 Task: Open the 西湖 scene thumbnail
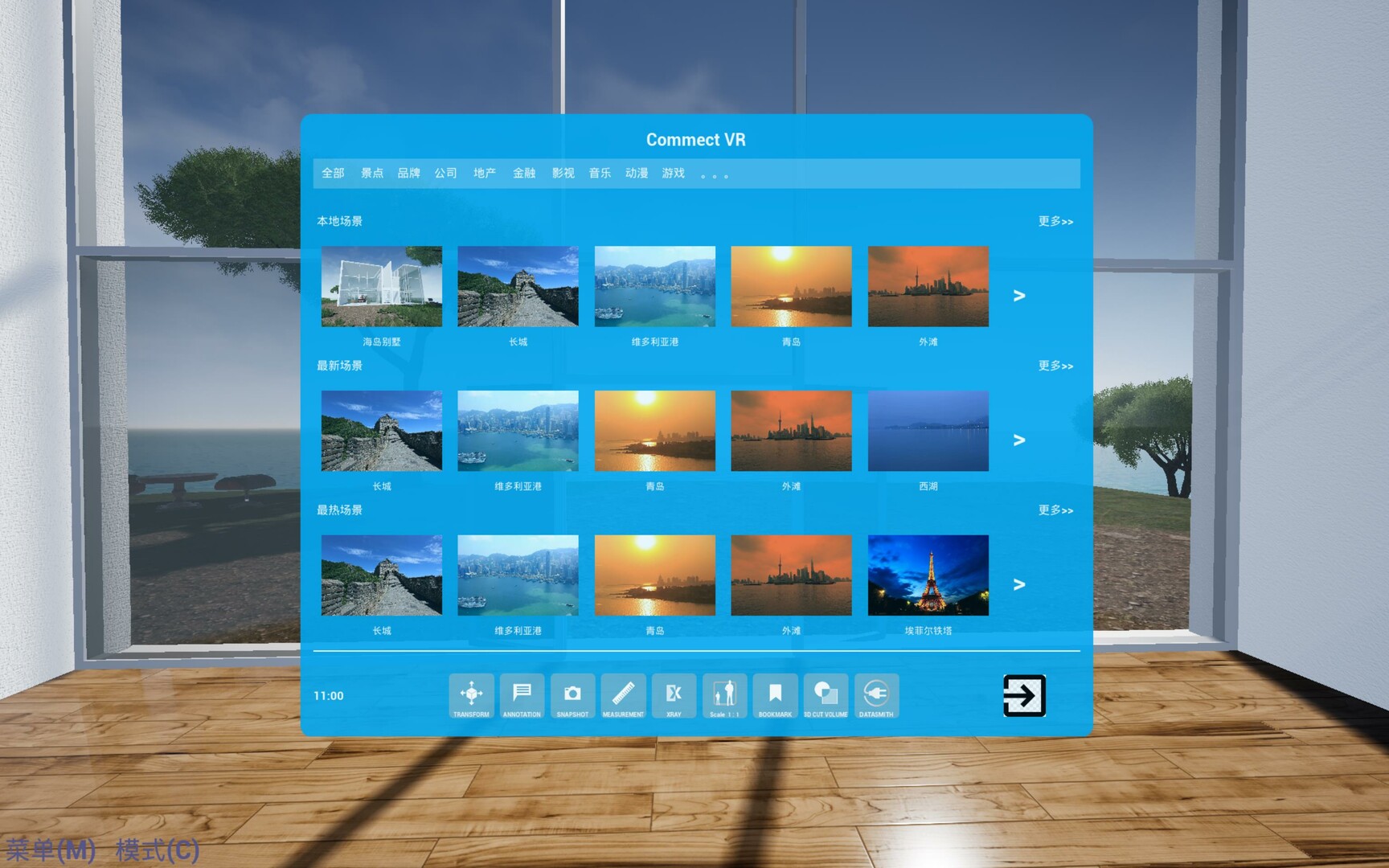(x=928, y=431)
